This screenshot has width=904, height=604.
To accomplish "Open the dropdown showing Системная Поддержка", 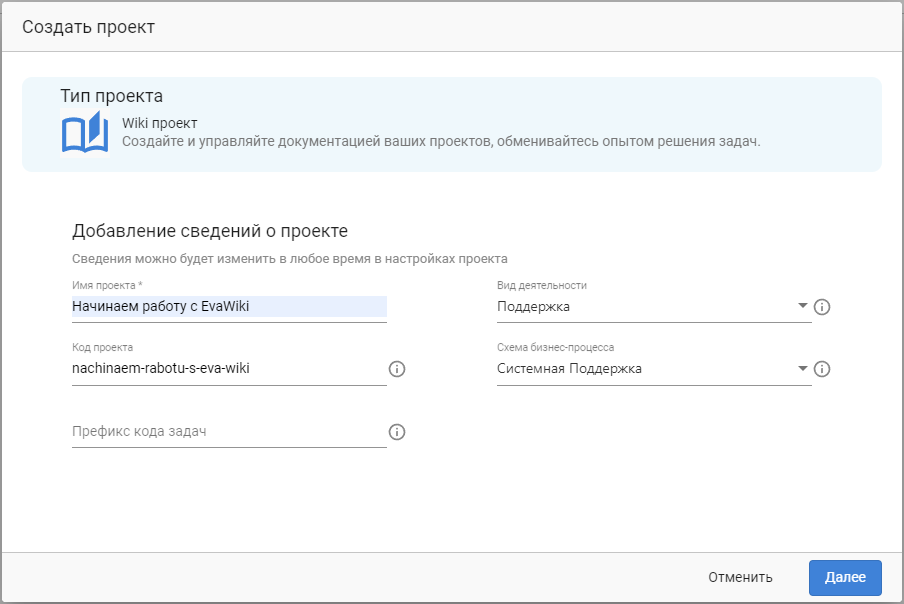I will coord(645,369).
